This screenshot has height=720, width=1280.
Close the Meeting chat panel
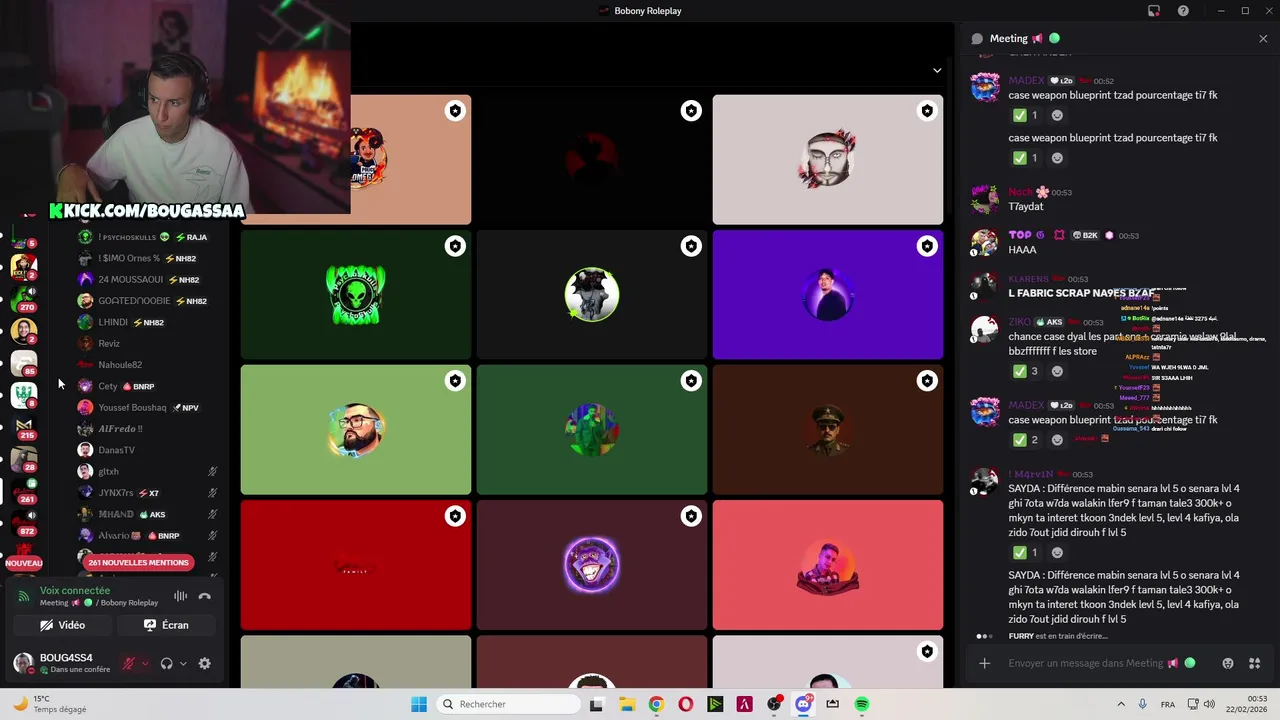[x=1263, y=39]
